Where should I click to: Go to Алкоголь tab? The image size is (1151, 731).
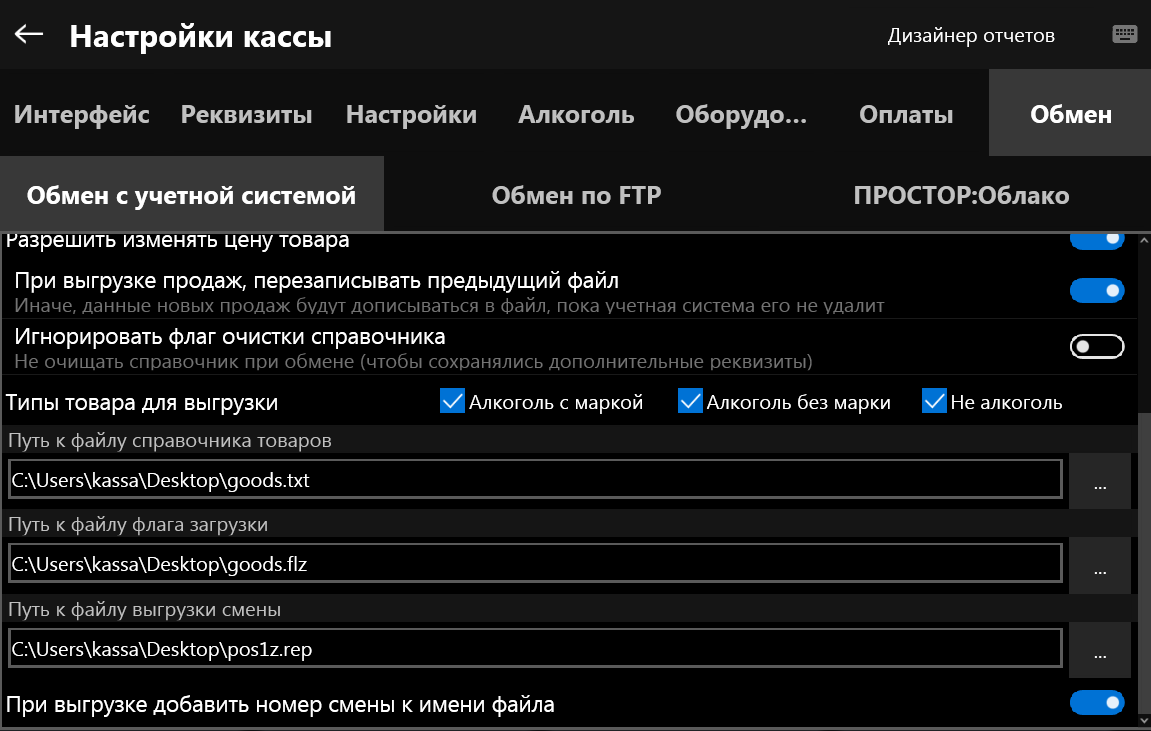click(x=576, y=114)
